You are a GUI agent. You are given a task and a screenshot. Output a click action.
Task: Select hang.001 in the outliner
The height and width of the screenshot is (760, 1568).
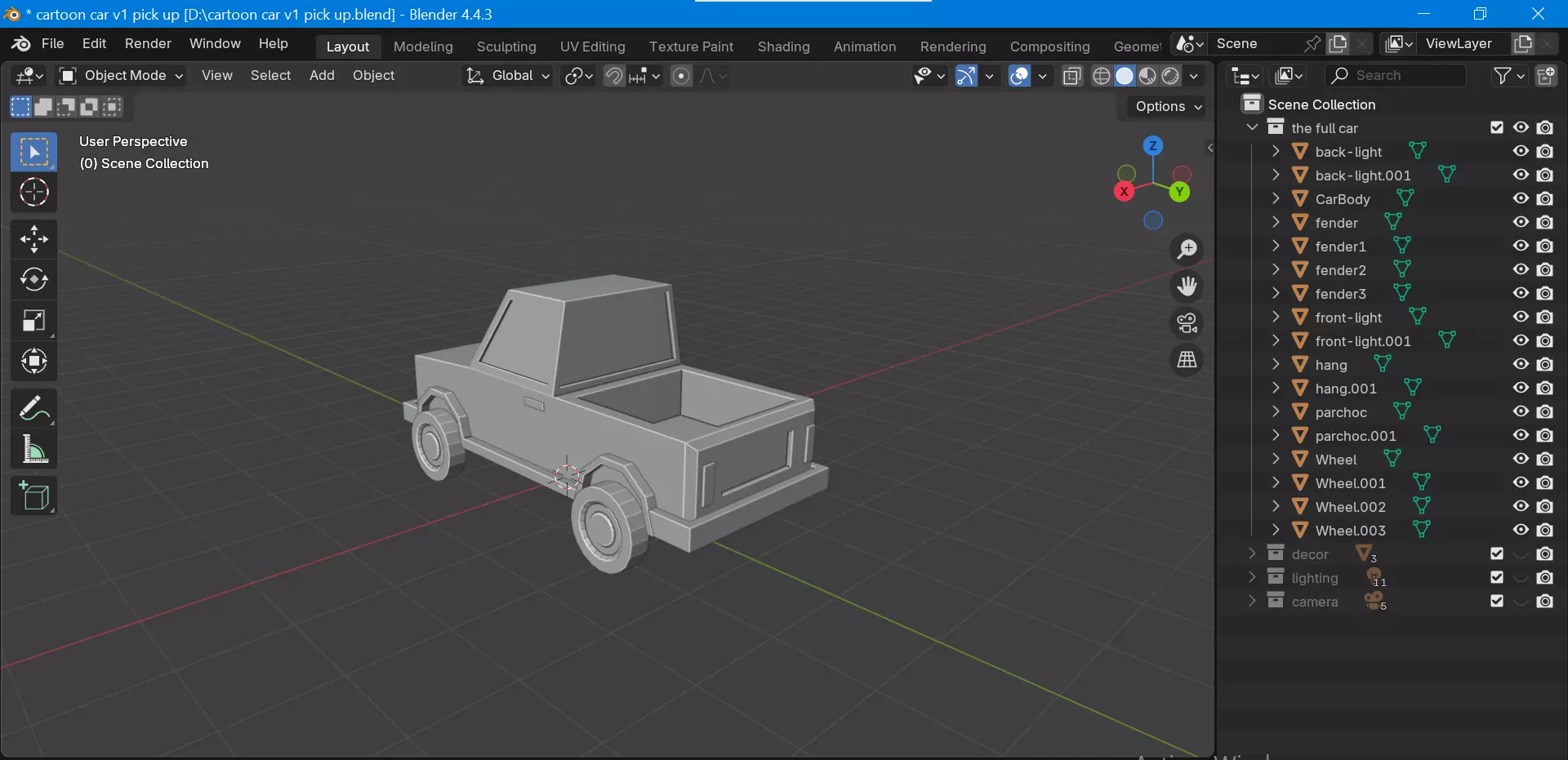pyautogui.click(x=1345, y=389)
